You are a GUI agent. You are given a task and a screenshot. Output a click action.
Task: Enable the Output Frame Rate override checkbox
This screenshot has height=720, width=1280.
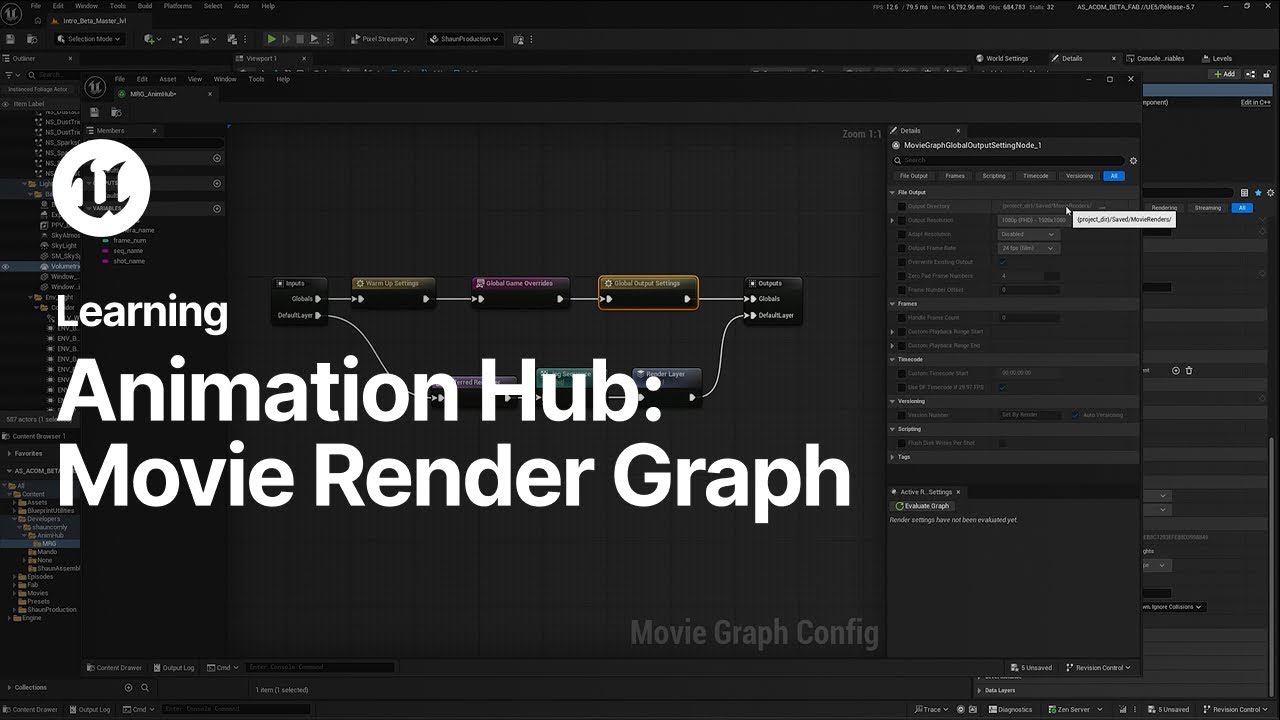coord(901,248)
